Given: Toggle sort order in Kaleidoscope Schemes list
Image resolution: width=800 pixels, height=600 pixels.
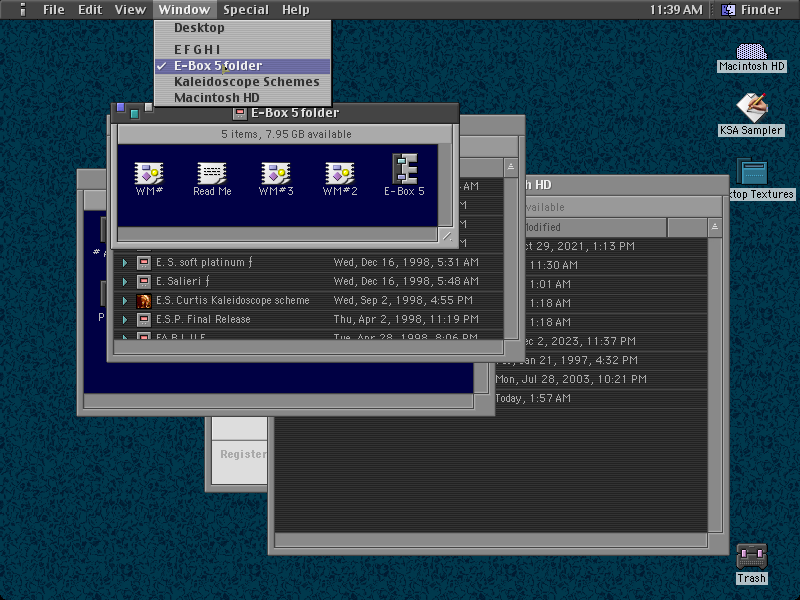Looking at the screenshot, I should [x=511, y=167].
